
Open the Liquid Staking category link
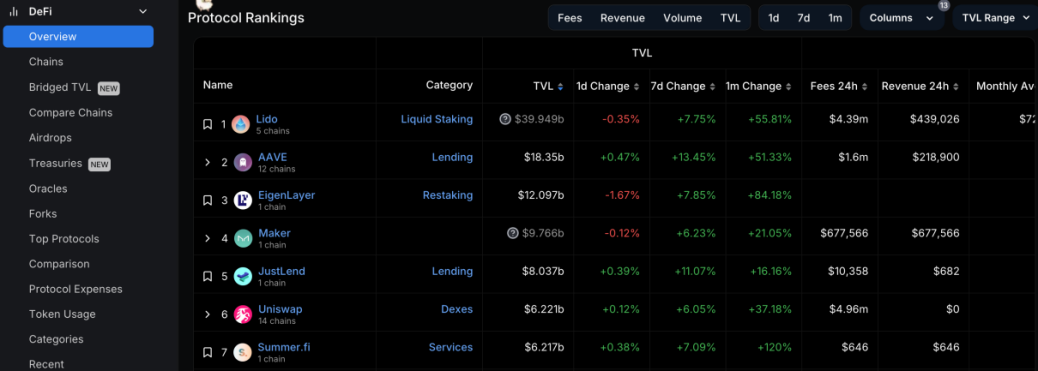[437, 119]
